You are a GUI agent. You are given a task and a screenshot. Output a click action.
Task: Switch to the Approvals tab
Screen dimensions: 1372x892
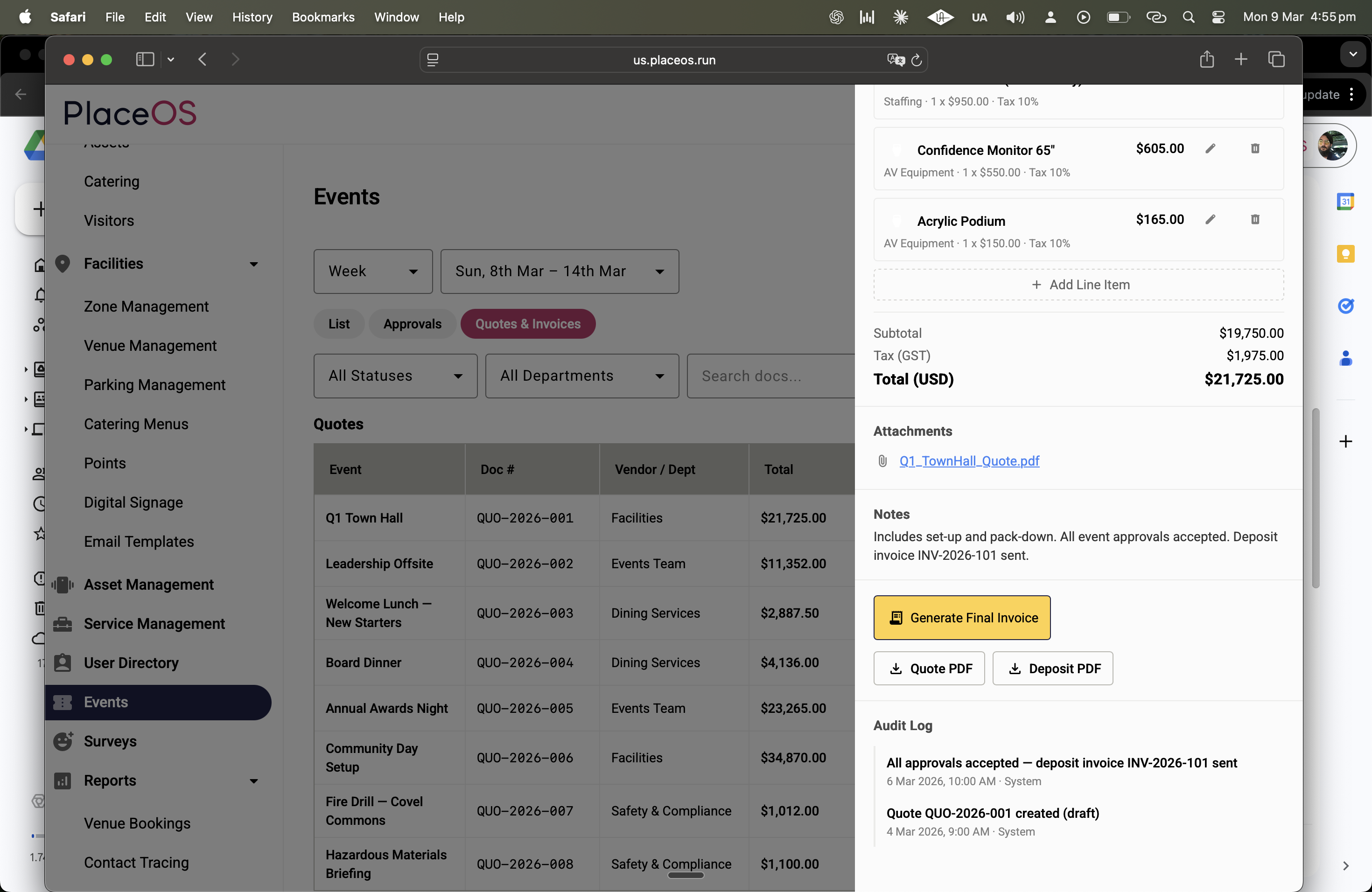[412, 324]
